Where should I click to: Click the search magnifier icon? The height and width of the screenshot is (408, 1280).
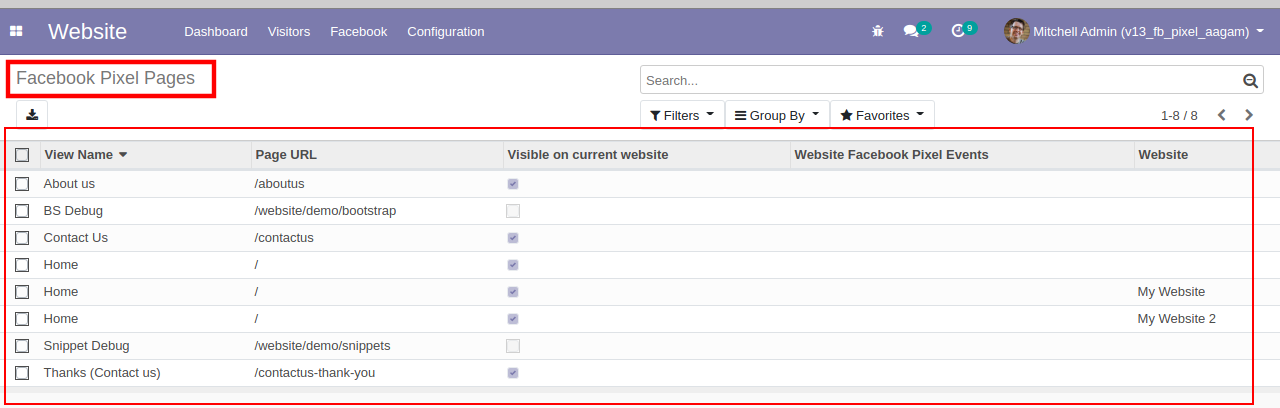[x=1250, y=81]
